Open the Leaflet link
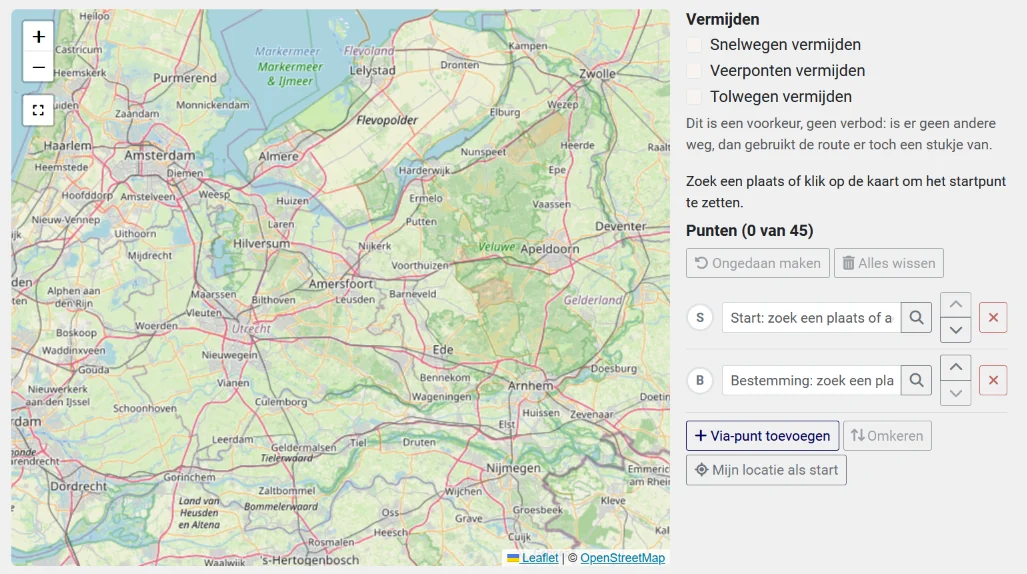This screenshot has height=574, width=1027. 540,558
